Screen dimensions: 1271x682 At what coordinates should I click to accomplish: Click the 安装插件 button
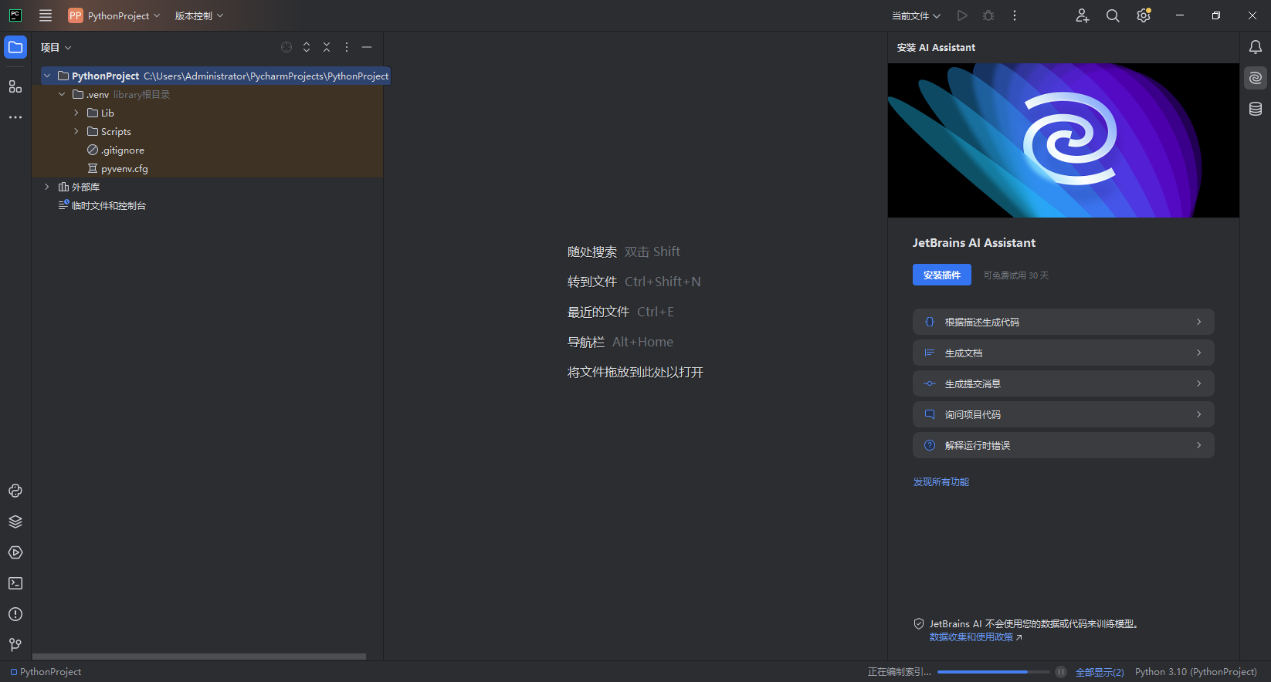point(941,275)
